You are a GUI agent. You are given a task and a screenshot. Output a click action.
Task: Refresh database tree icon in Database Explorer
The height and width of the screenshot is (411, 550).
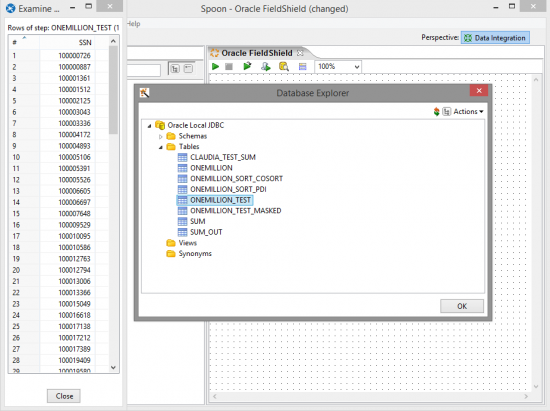pyautogui.click(x=437, y=112)
